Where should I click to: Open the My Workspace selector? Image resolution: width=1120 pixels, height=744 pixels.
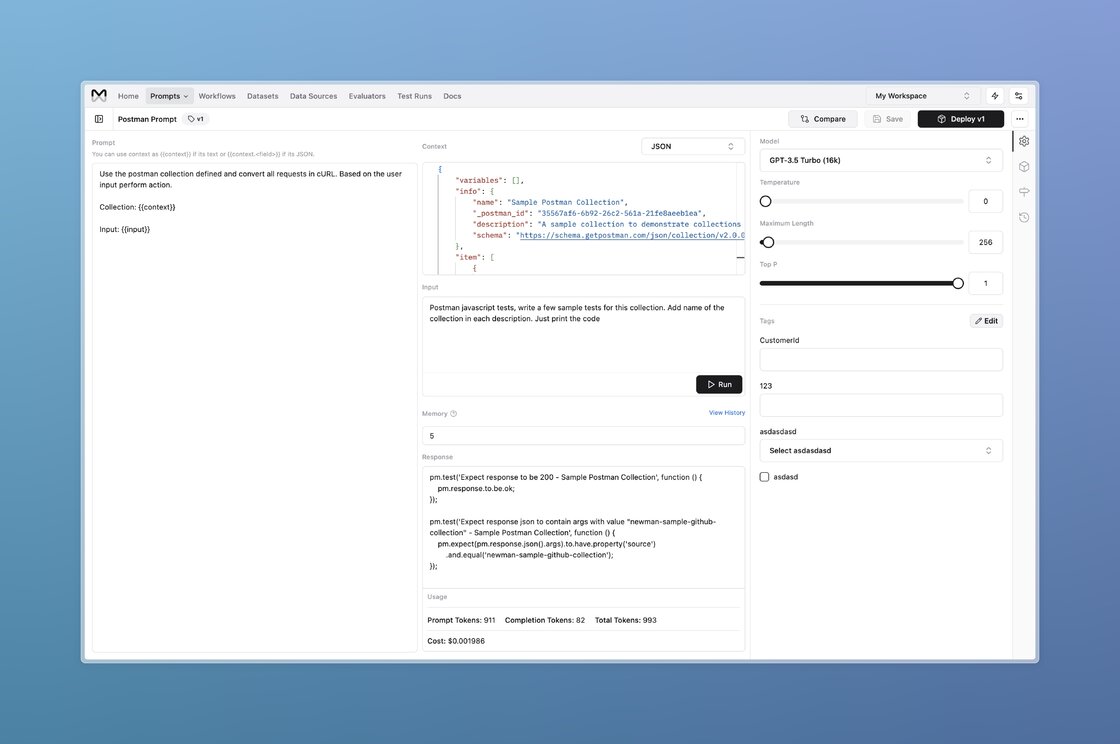pos(922,96)
